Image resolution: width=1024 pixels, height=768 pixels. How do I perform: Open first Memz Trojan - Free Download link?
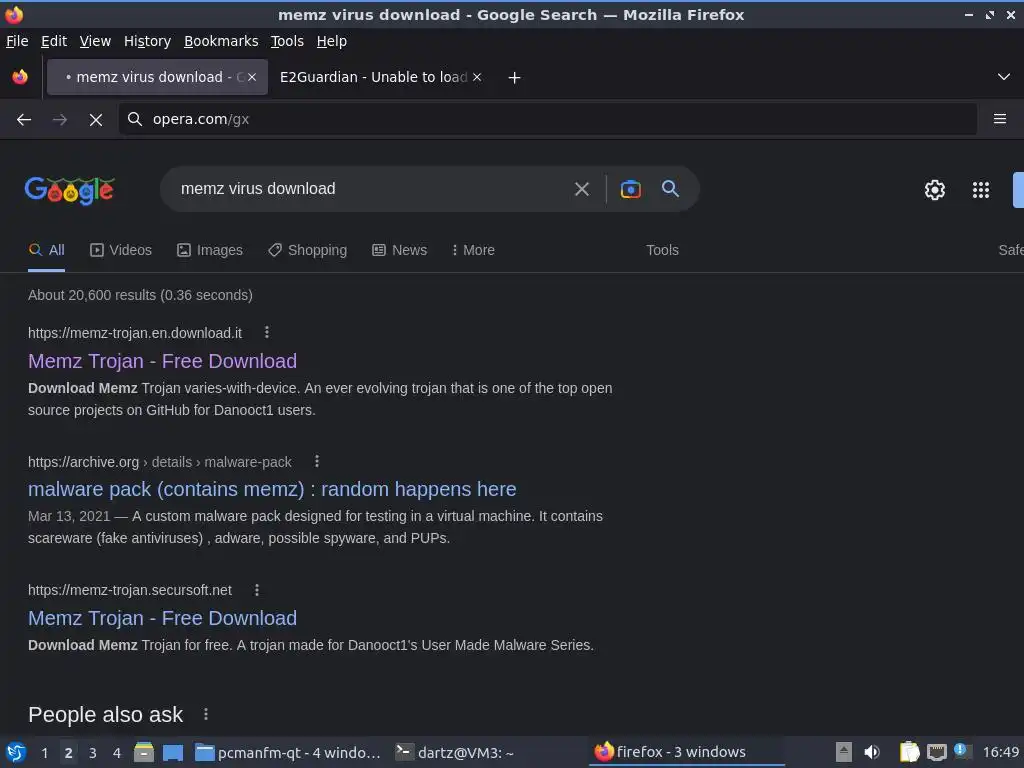click(162, 361)
